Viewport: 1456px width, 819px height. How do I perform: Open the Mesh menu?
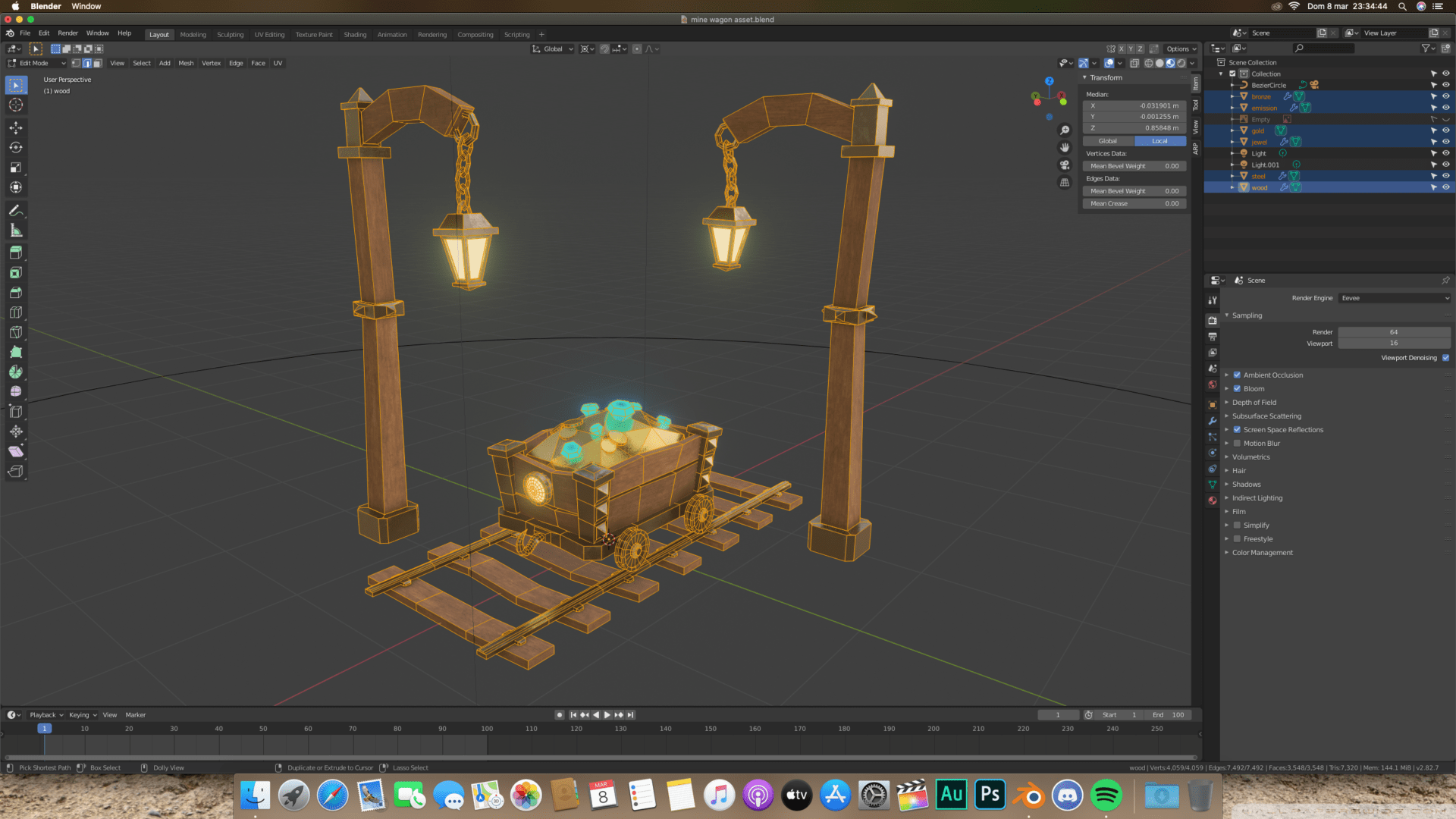click(x=186, y=63)
